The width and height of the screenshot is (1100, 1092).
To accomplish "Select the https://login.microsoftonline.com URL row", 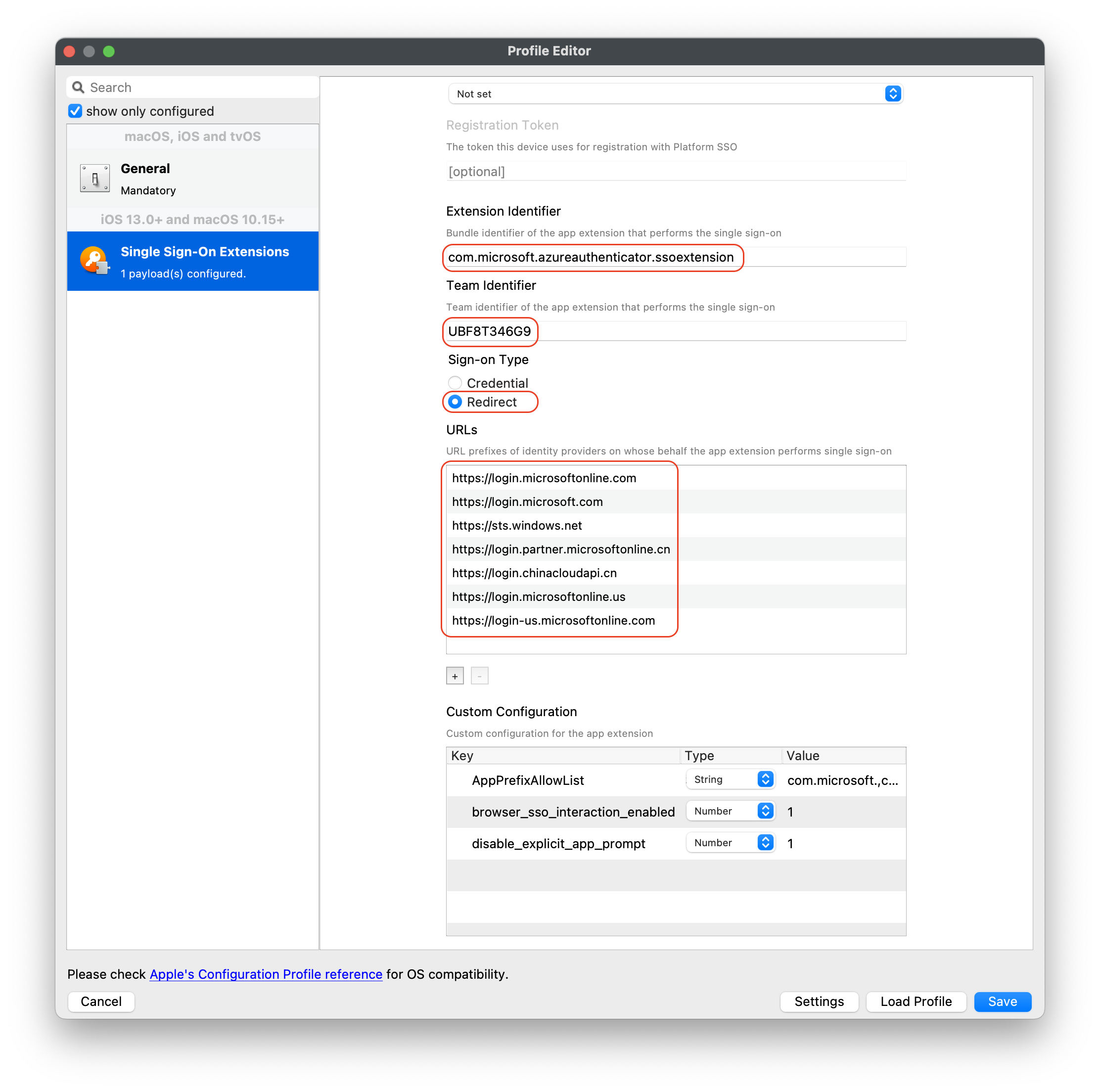I will (x=676, y=478).
